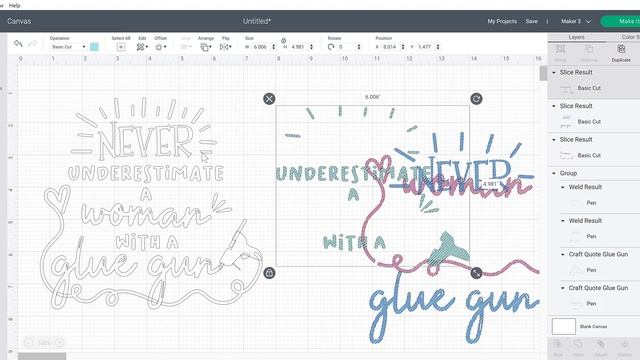The image size is (640, 360).
Task: Click the Rotate icon in toolbar
Action: coord(331,47)
